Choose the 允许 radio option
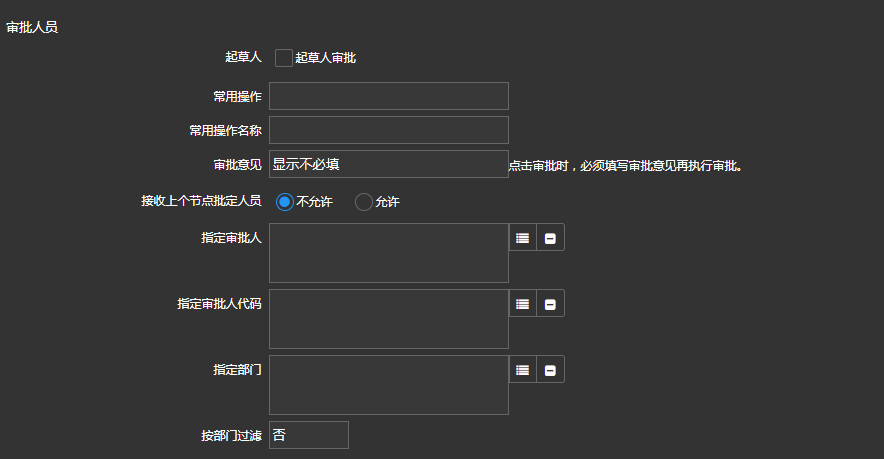Viewport: 884px width, 459px height. coord(364,202)
